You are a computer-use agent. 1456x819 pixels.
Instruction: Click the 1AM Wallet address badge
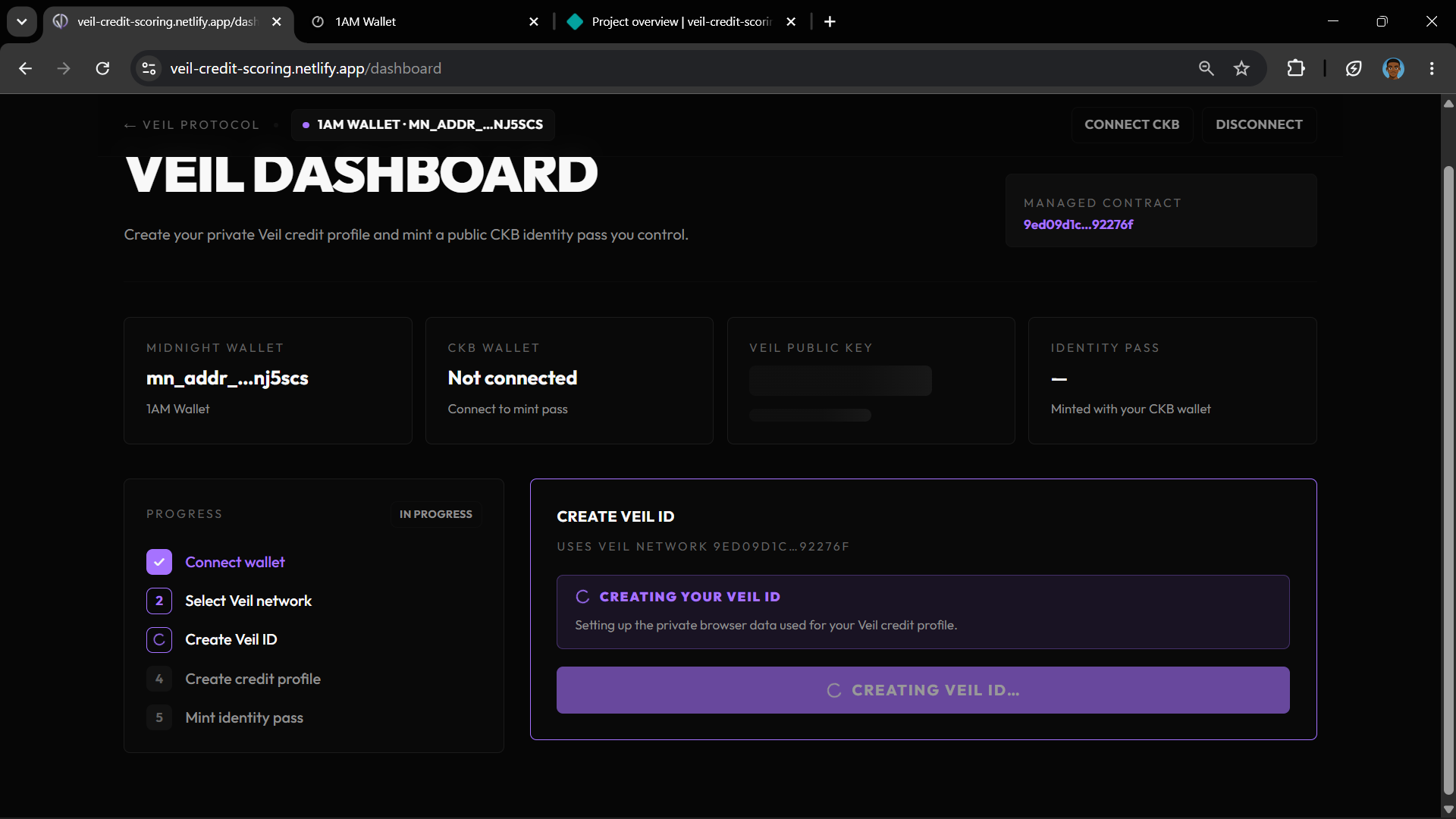coord(423,124)
